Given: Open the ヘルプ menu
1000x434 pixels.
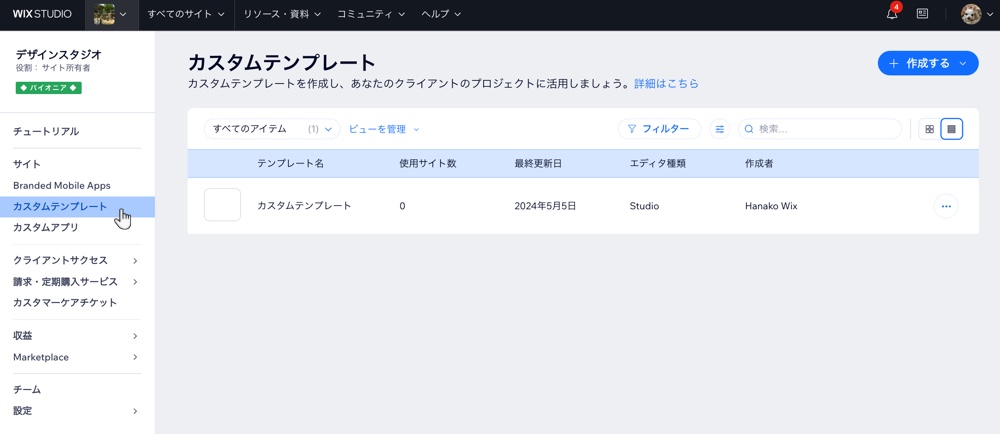Looking at the screenshot, I should click(441, 14).
